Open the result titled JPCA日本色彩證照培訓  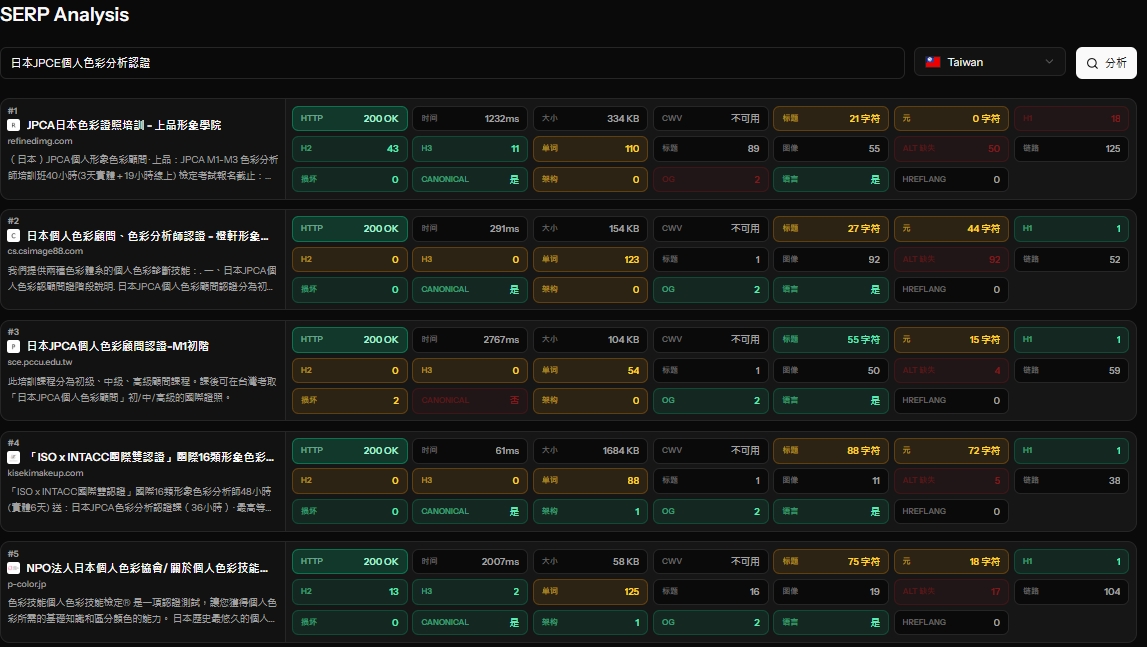point(124,125)
